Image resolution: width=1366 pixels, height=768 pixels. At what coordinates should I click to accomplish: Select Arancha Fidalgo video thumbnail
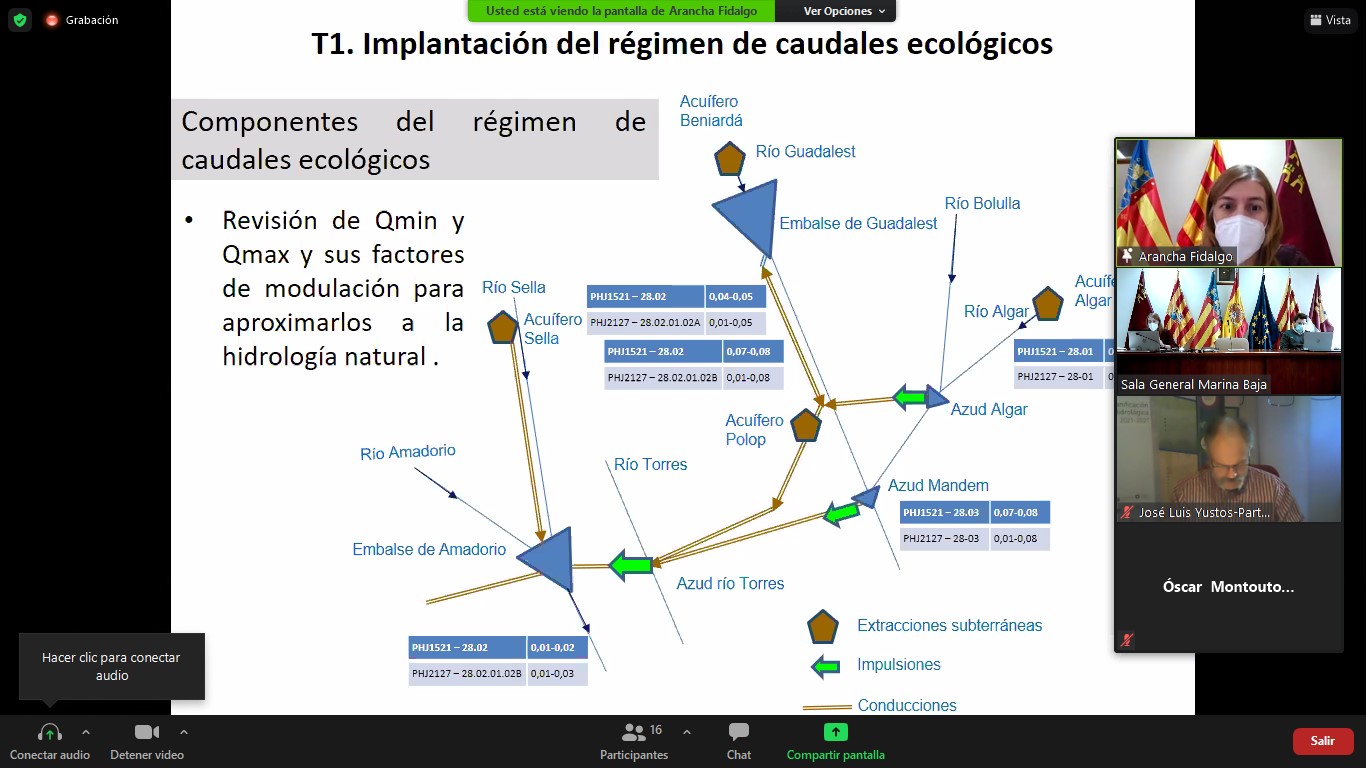[x=1229, y=203]
